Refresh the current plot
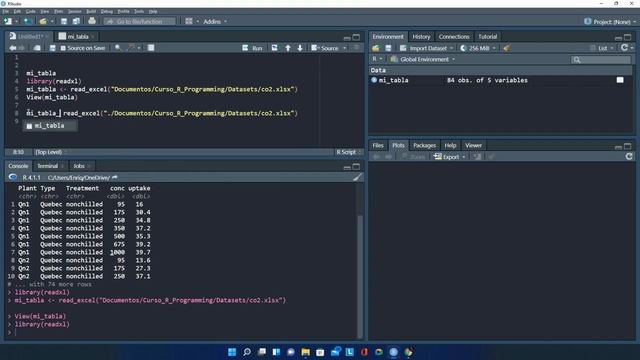This screenshot has width=640, height=360. click(629, 156)
